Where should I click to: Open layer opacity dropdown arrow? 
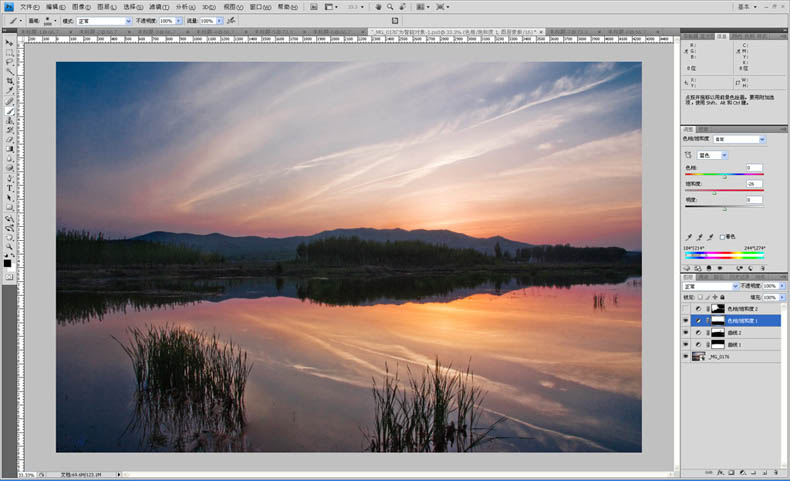[782, 286]
